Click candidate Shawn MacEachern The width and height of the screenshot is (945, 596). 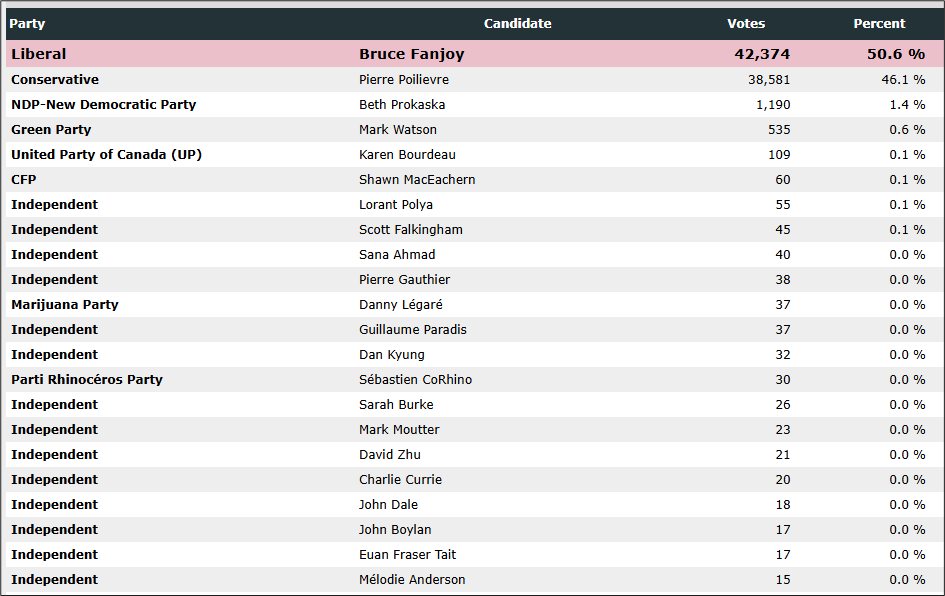[x=417, y=180]
